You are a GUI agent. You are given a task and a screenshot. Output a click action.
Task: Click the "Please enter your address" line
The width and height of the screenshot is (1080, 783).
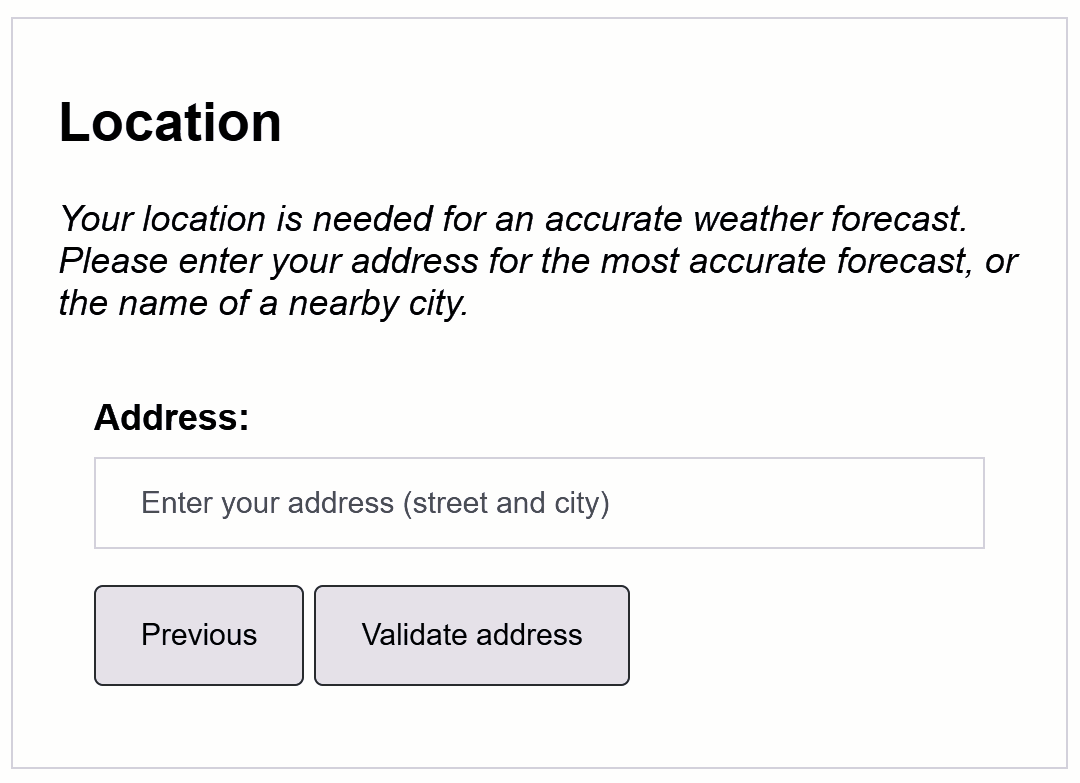(537, 261)
